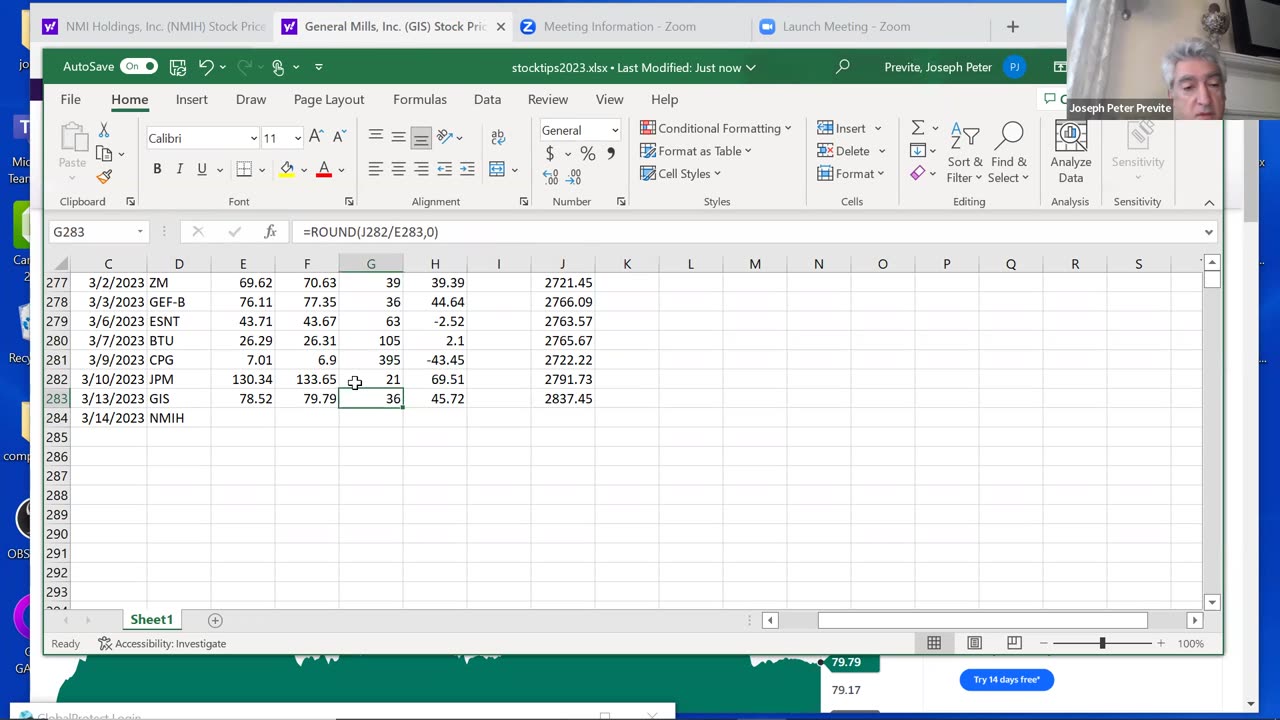
Task: Center text horizontally
Action: pyautogui.click(x=398, y=169)
